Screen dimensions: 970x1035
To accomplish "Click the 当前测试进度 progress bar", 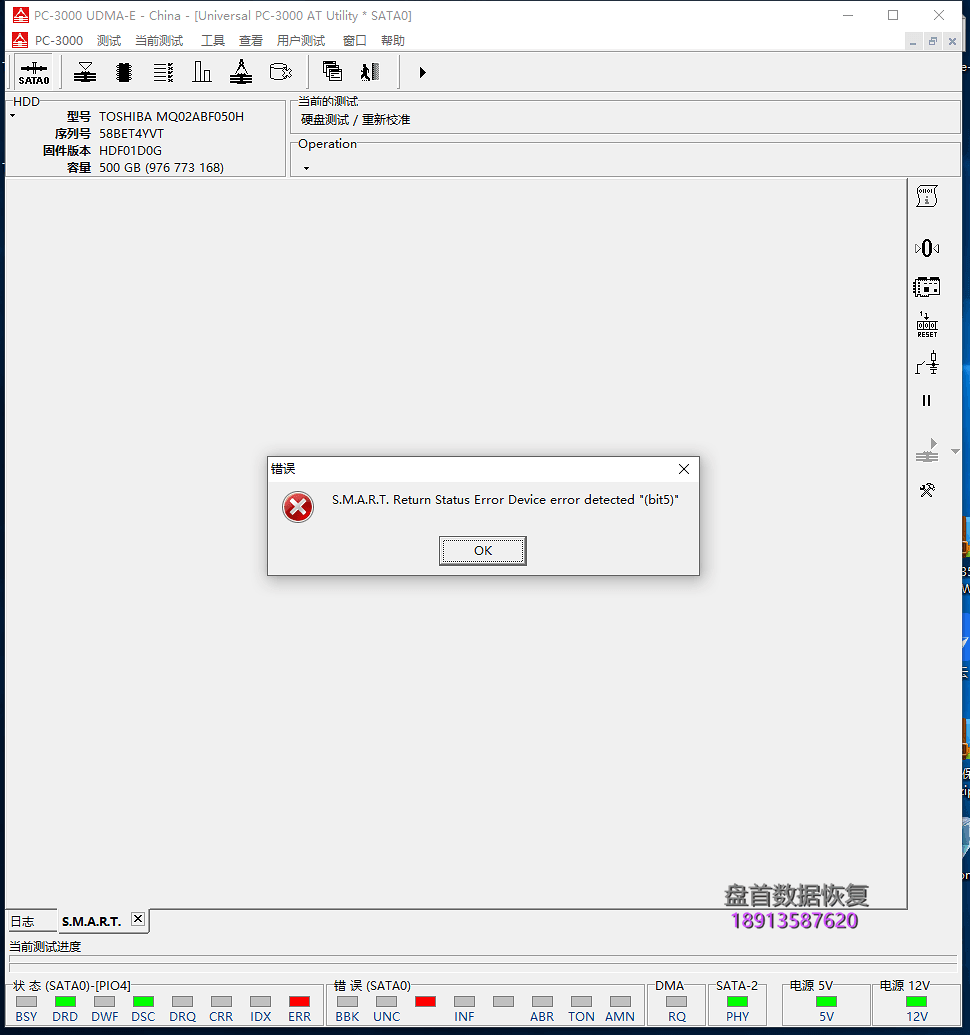I will [483, 963].
